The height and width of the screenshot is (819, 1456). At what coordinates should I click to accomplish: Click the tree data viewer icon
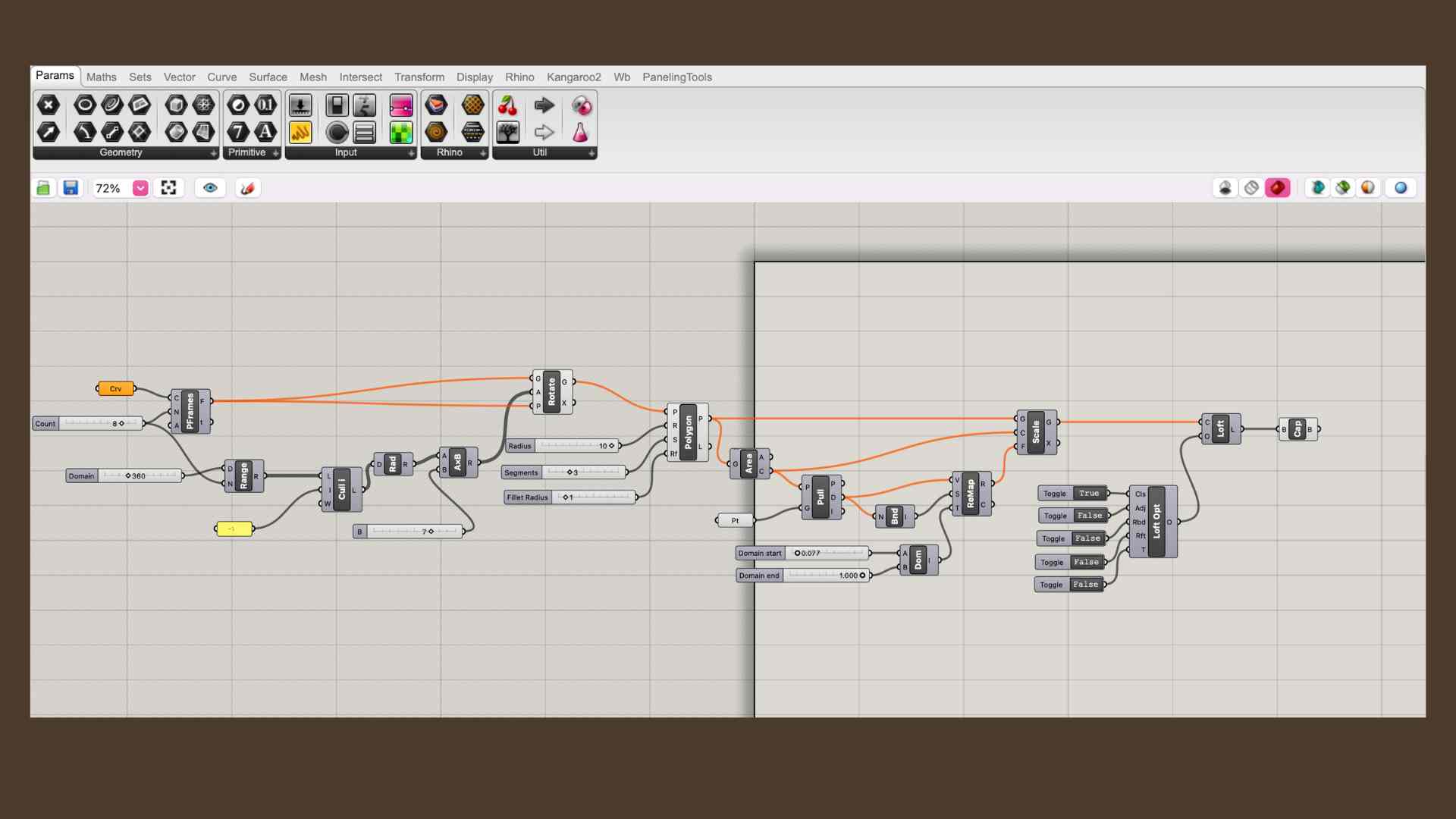pos(507,133)
